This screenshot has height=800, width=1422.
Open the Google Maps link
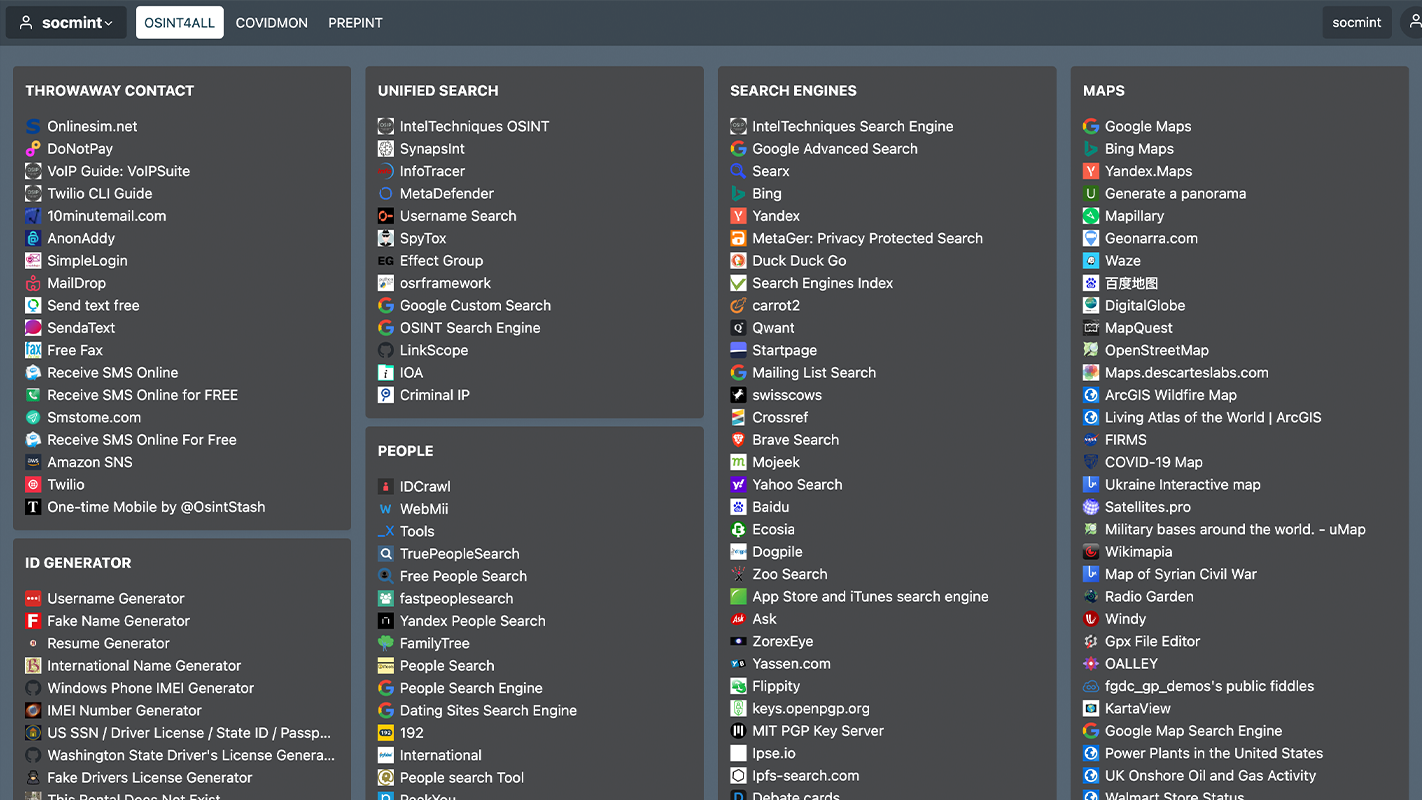1148,126
